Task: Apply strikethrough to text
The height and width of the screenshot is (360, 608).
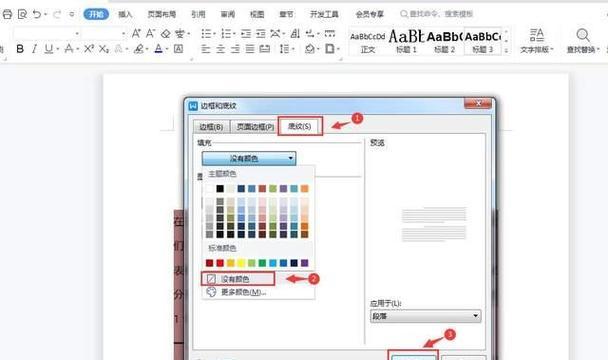Action: (x=69, y=49)
